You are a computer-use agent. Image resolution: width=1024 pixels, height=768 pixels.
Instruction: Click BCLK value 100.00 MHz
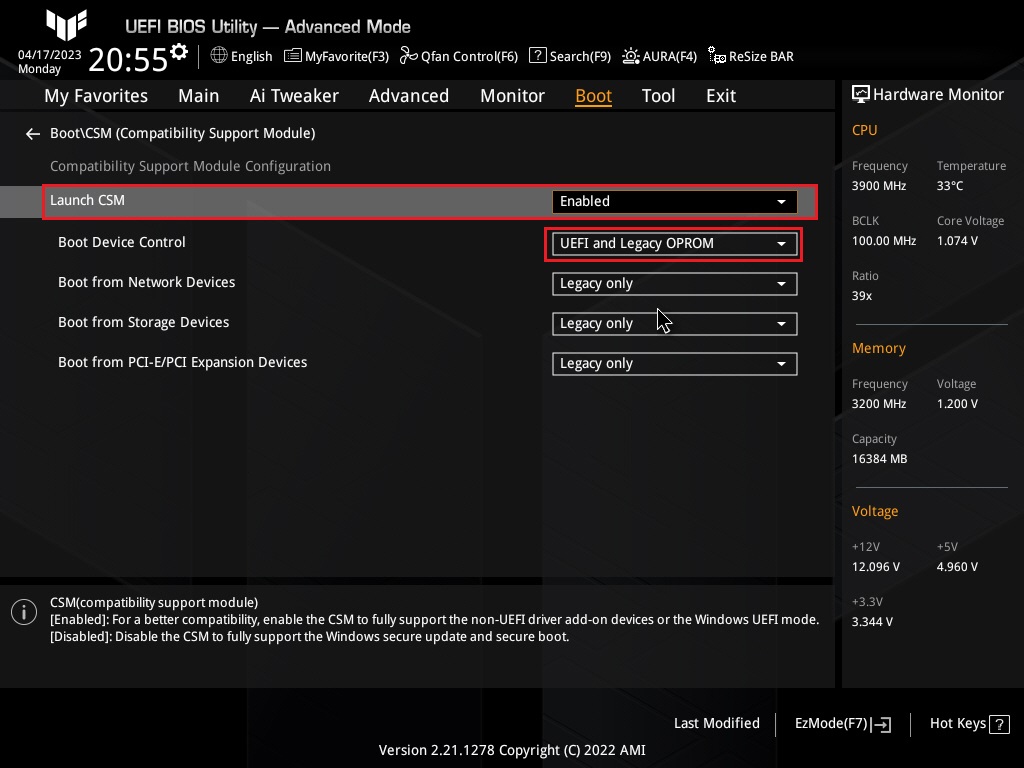click(x=884, y=241)
